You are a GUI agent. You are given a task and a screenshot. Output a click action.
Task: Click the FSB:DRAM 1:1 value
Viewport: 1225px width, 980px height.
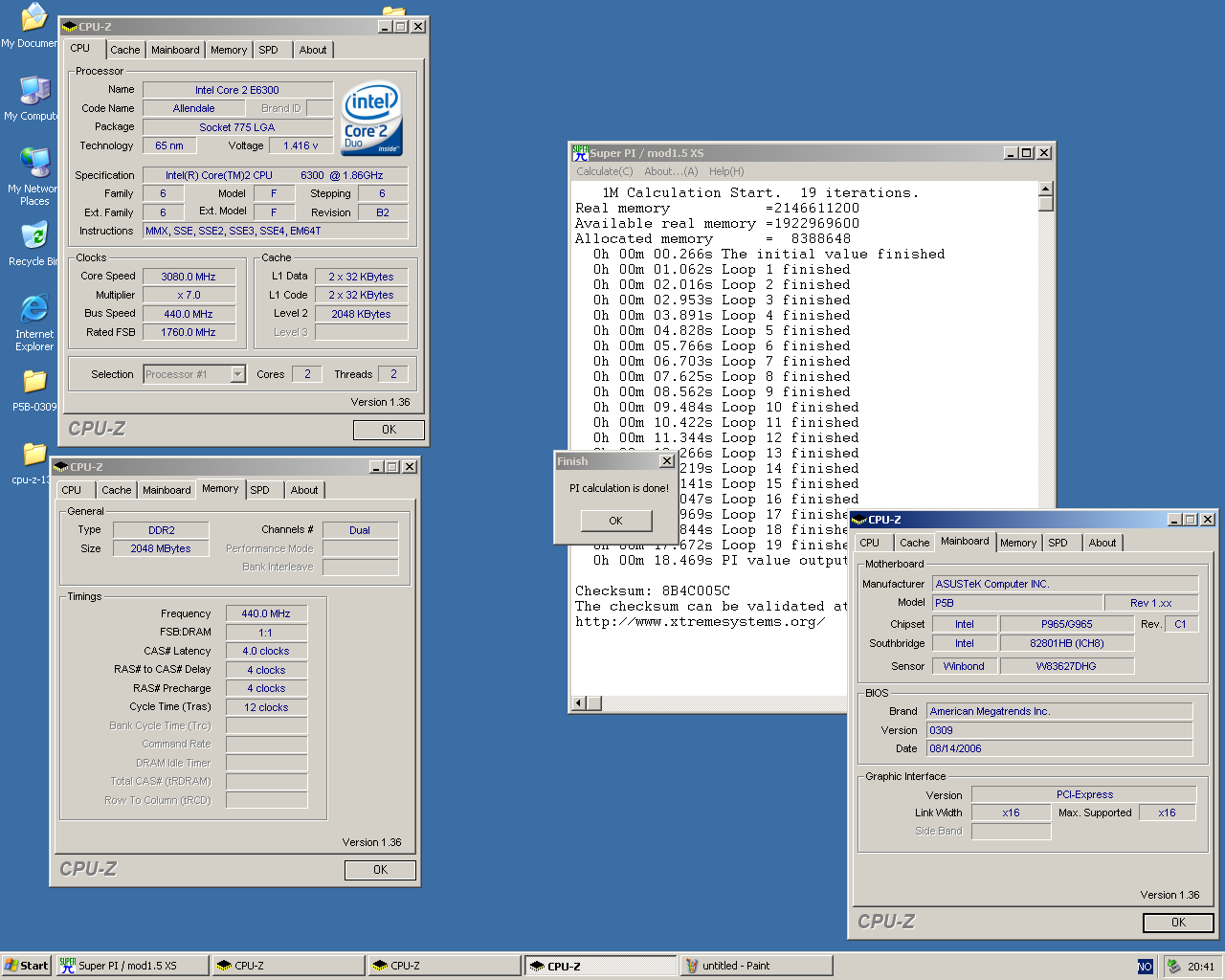coord(266,633)
